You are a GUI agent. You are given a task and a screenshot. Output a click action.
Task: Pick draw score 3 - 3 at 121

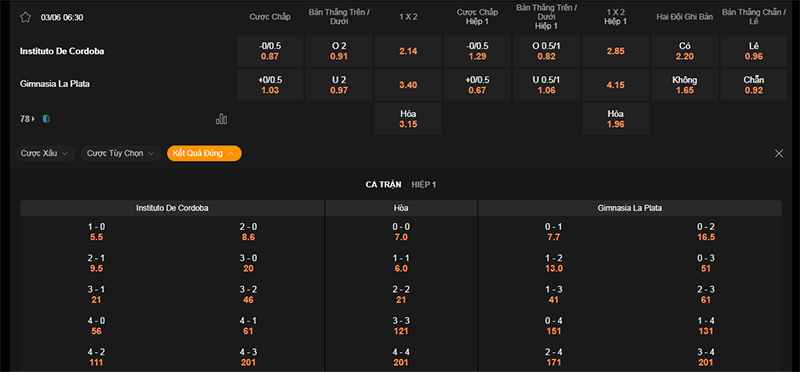point(401,326)
